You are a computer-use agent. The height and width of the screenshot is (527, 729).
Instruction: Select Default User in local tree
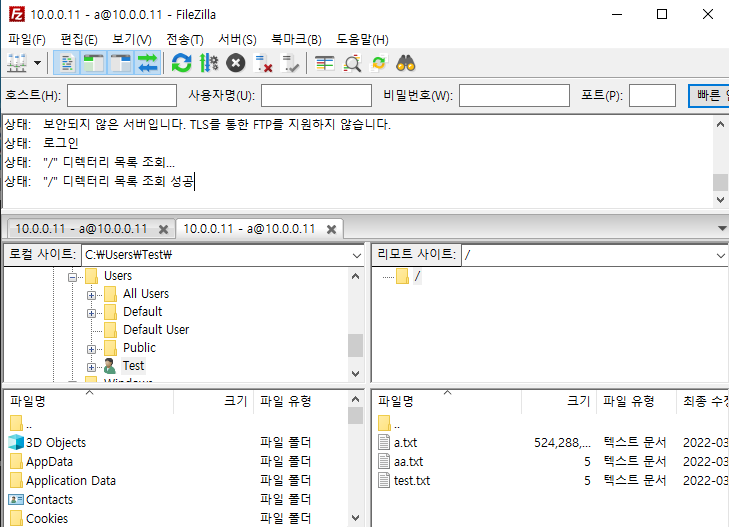point(156,329)
